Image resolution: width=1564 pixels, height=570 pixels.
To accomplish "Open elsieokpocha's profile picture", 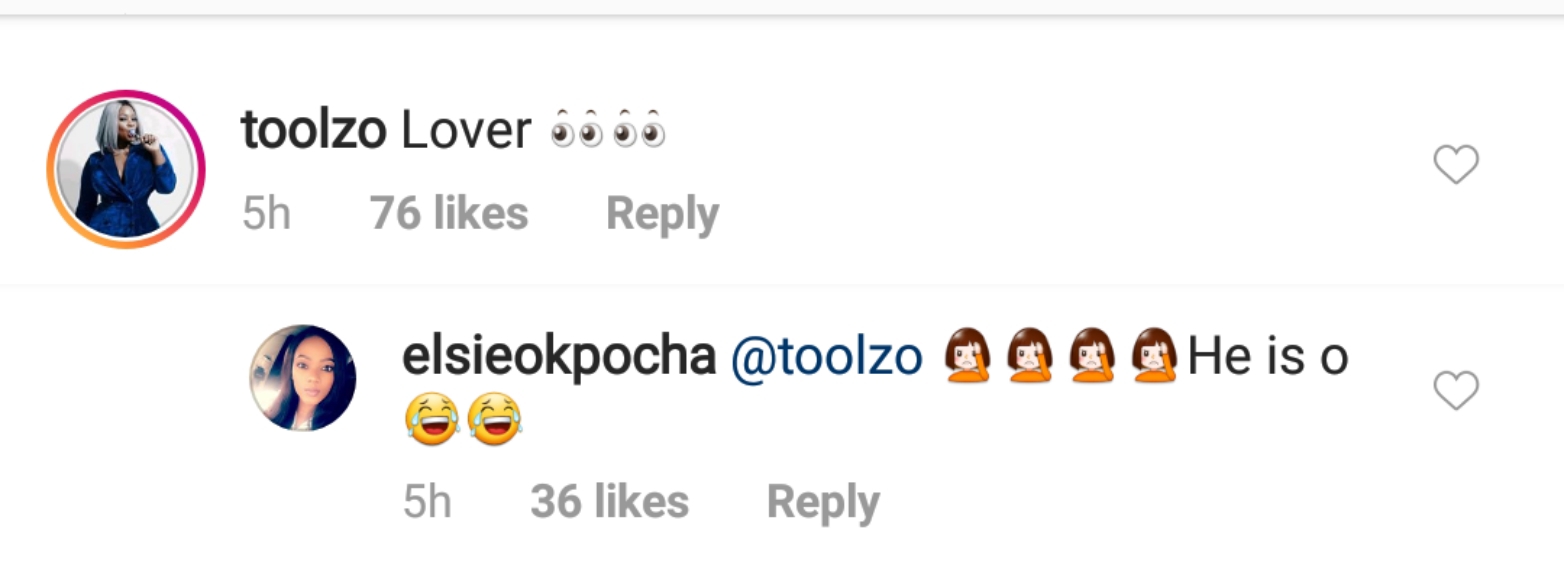I will [x=302, y=378].
